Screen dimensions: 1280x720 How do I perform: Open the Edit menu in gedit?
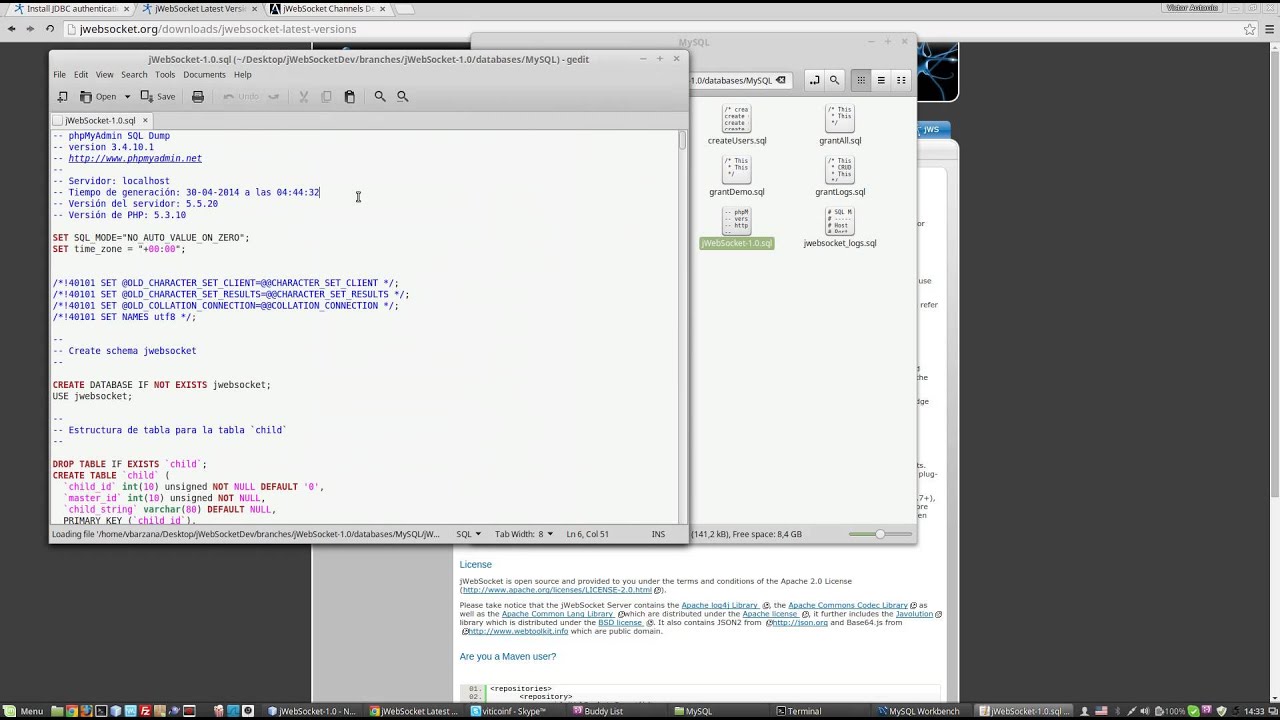[81, 75]
